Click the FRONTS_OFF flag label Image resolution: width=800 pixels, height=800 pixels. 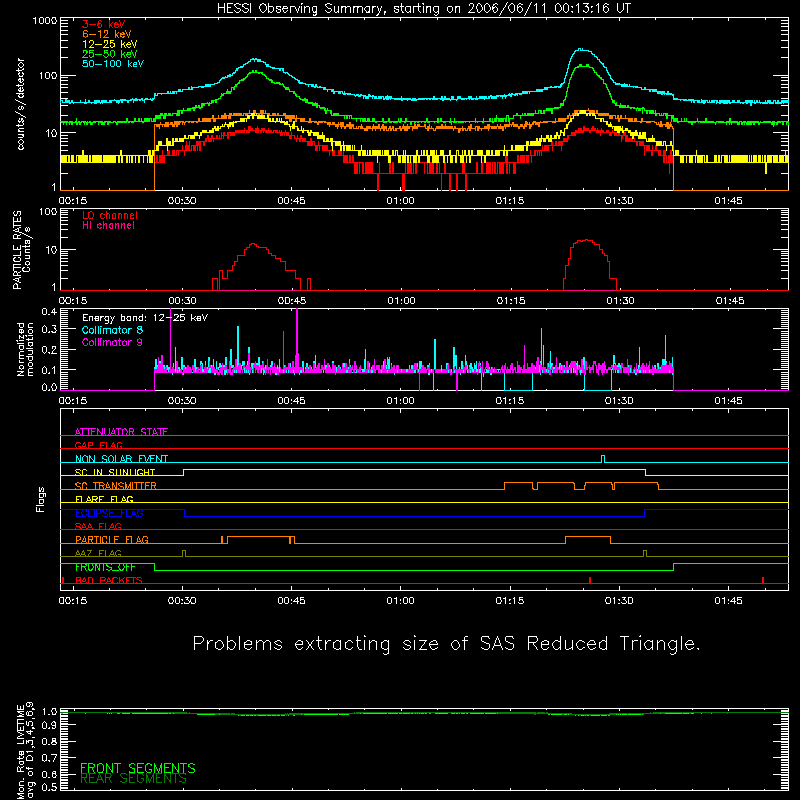point(105,567)
